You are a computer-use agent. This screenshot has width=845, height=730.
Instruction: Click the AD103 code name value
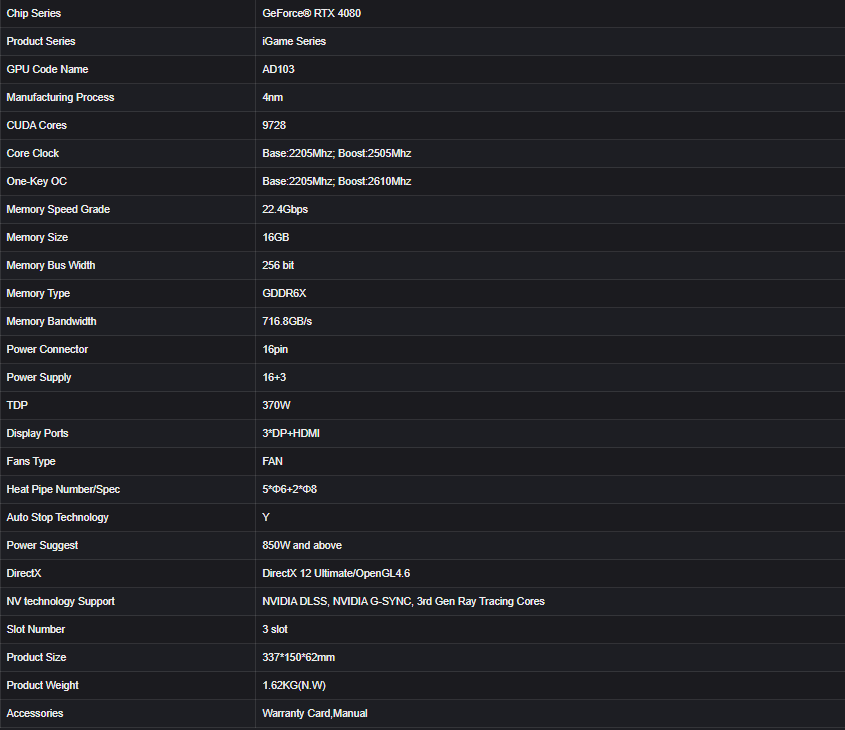278,70
